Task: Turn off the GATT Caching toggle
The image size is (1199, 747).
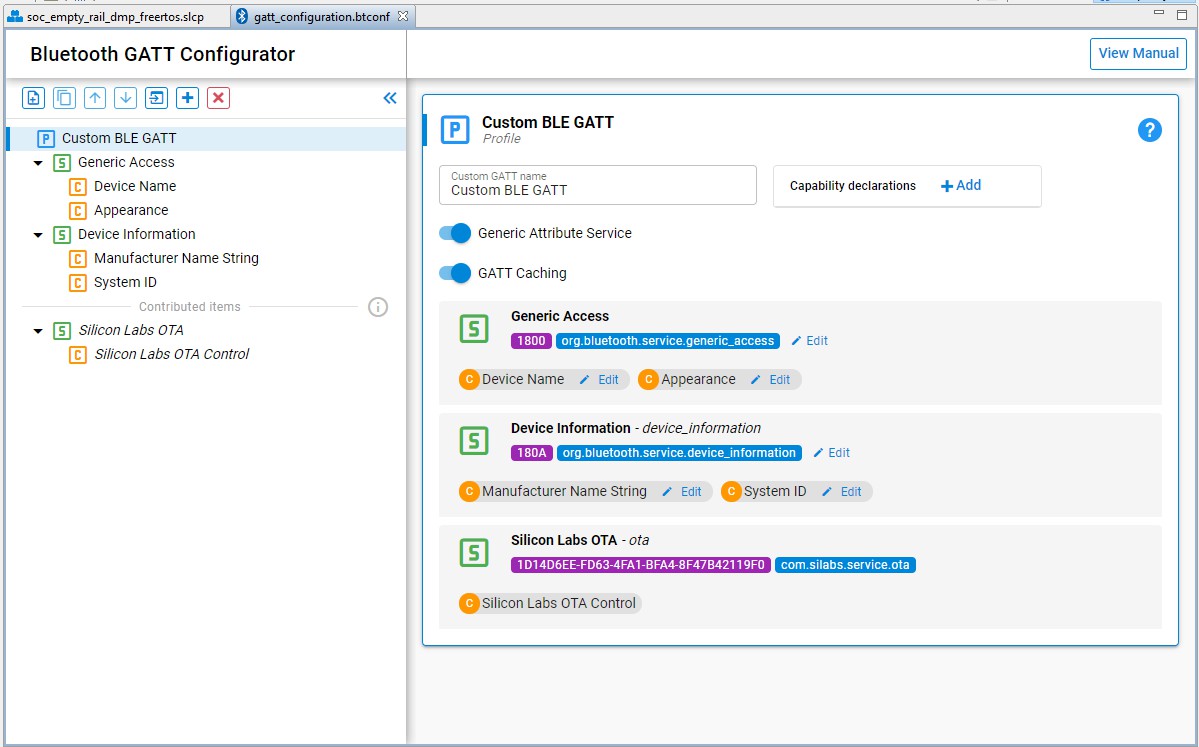Action: coord(455,273)
